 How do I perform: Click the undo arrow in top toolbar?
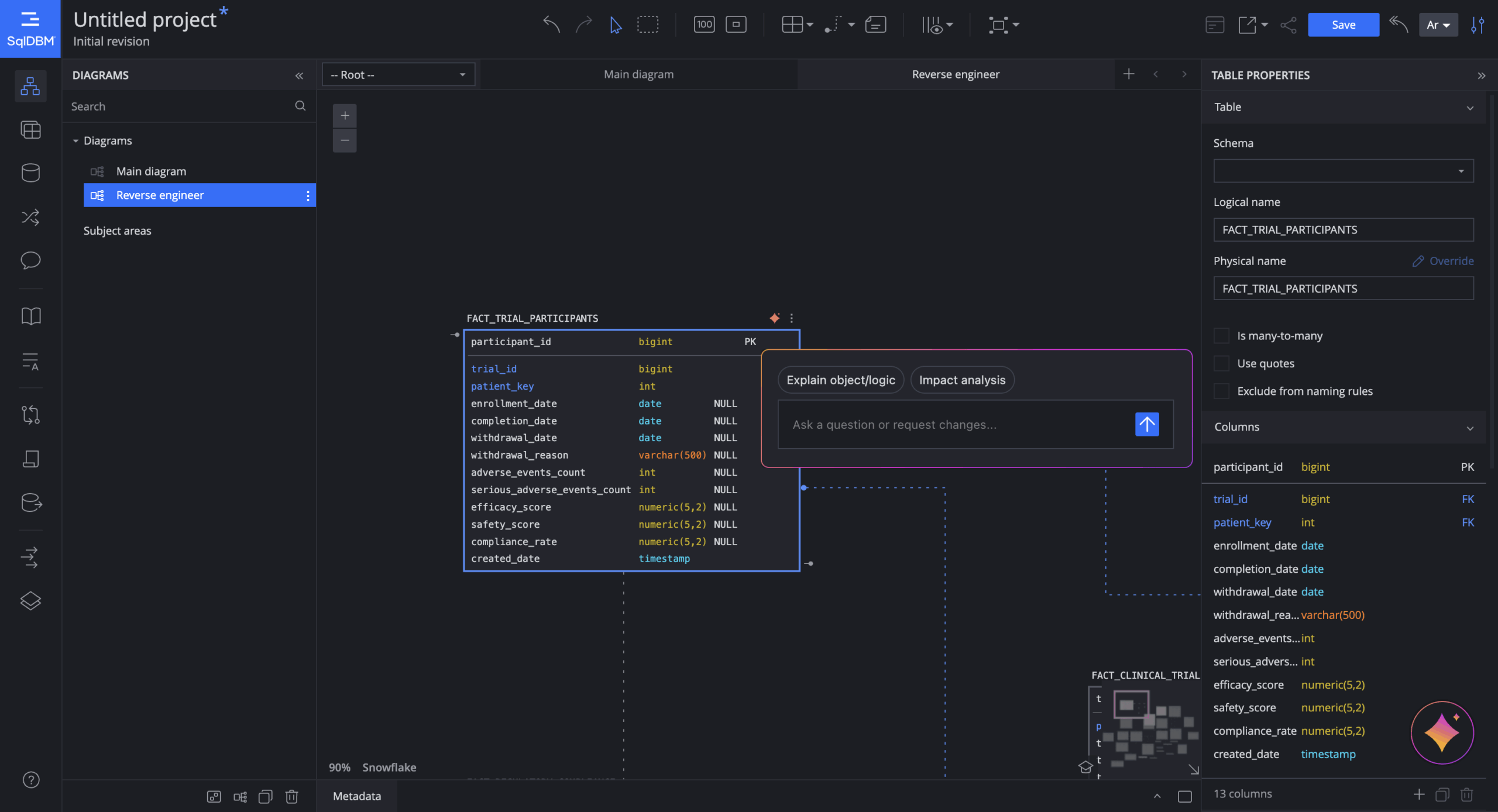pos(551,25)
